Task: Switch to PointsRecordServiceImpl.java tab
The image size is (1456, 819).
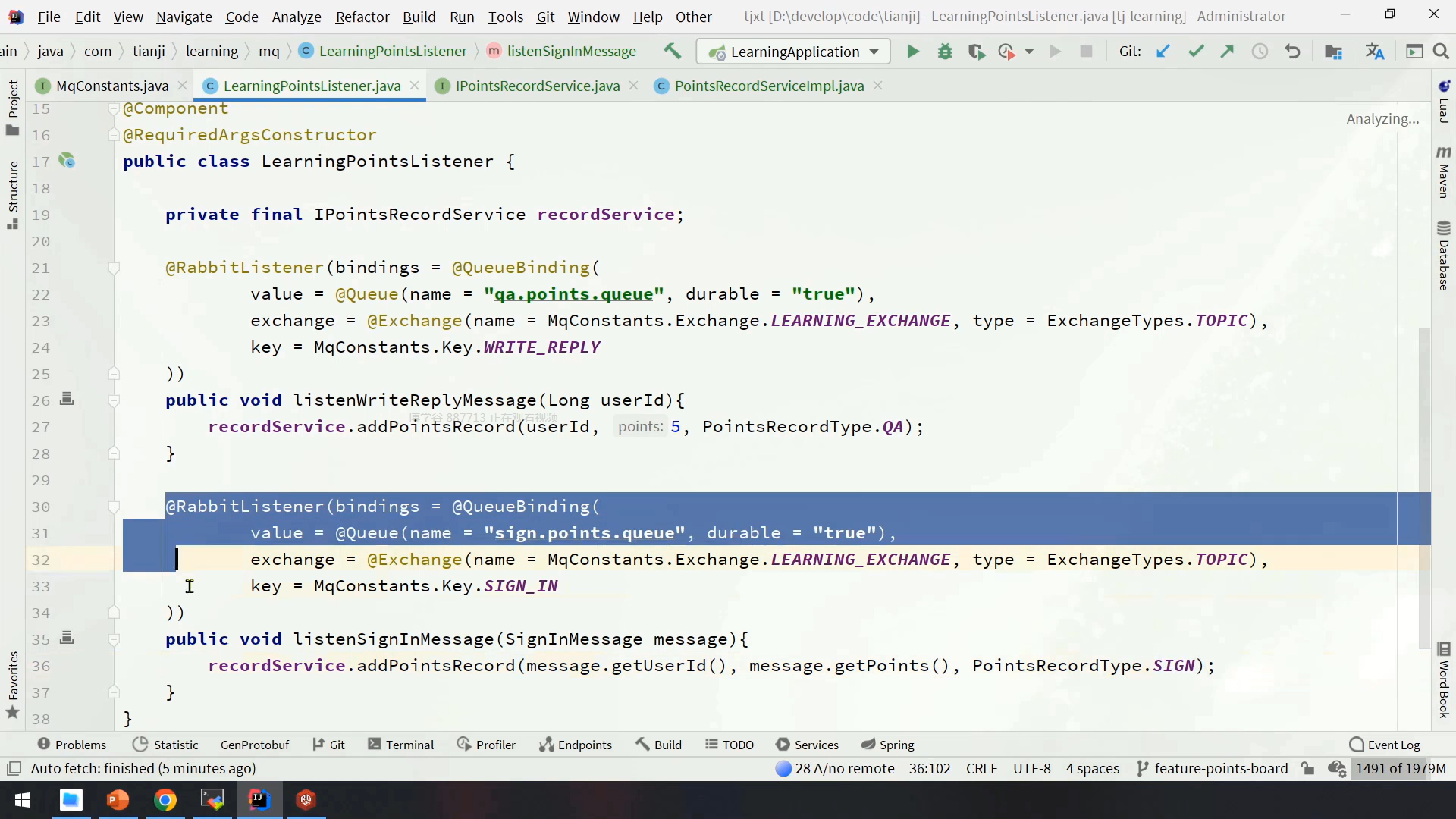Action: (x=768, y=86)
